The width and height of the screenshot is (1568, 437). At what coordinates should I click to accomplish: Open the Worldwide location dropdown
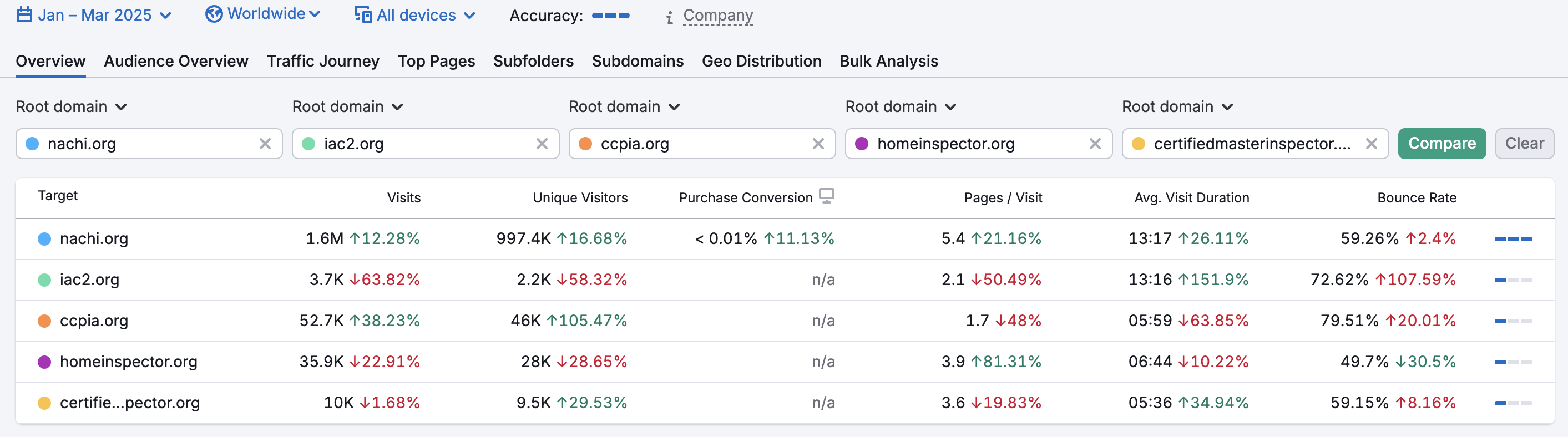tap(263, 14)
